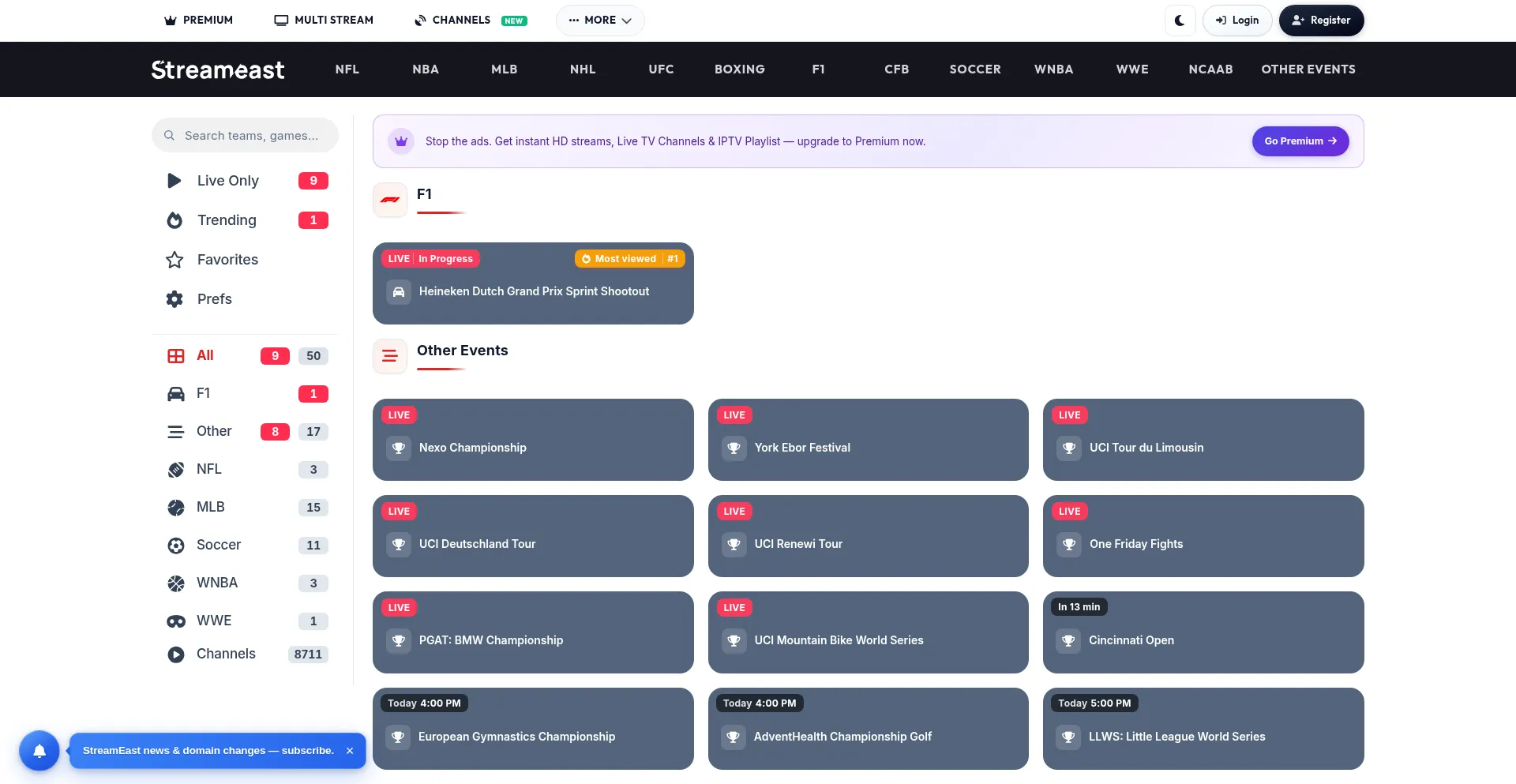
Task: Open the Cincinnati Open event card
Action: coord(1203,632)
